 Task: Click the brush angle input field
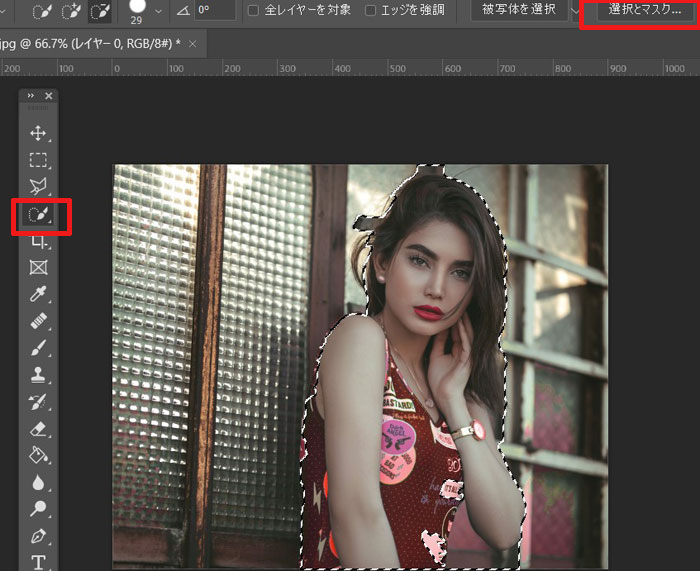tap(216, 11)
